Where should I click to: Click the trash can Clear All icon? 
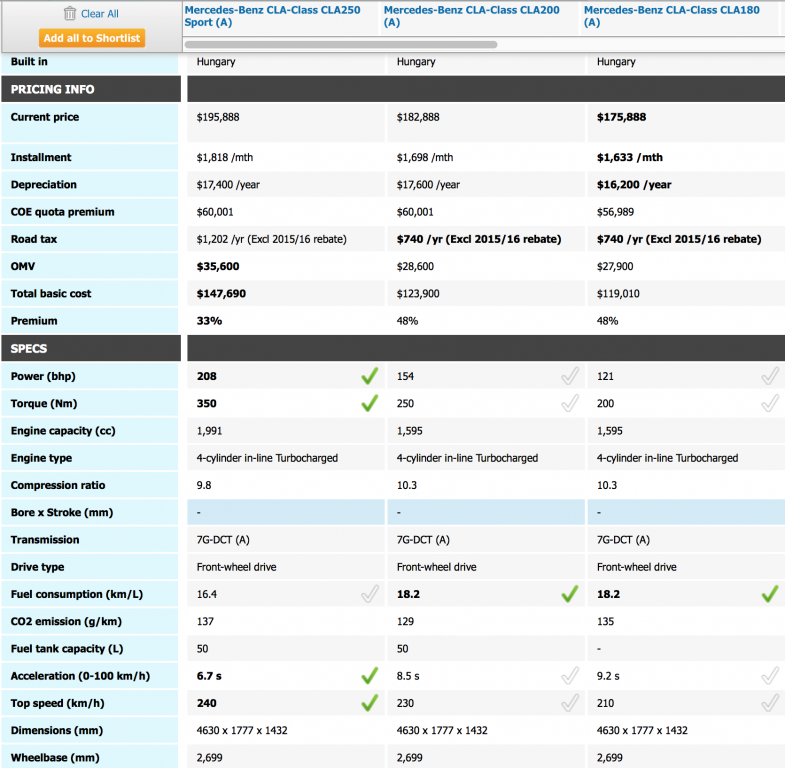[x=70, y=13]
